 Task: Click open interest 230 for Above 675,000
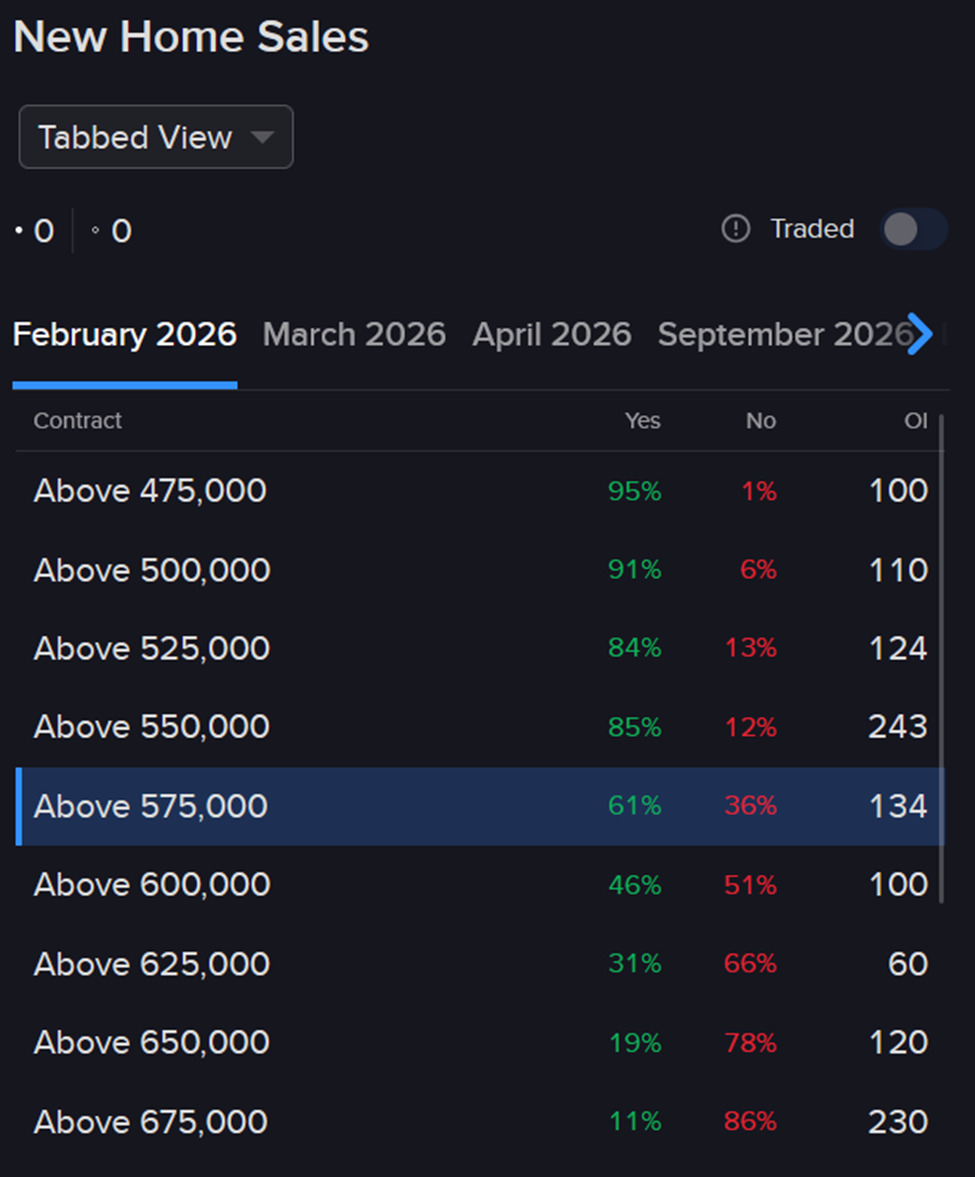tap(898, 1122)
